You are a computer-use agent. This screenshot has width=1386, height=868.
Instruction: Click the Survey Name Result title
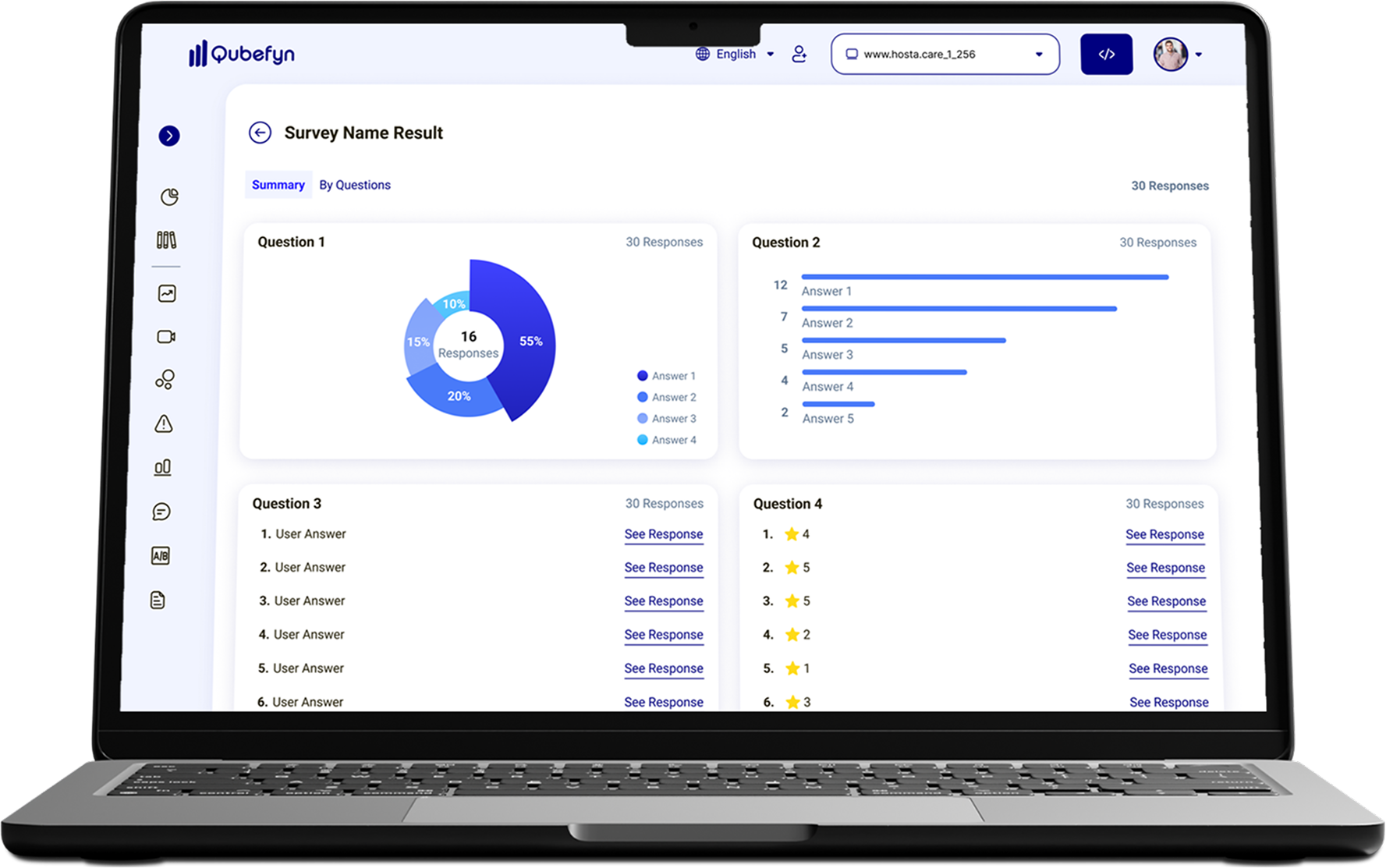[363, 133]
